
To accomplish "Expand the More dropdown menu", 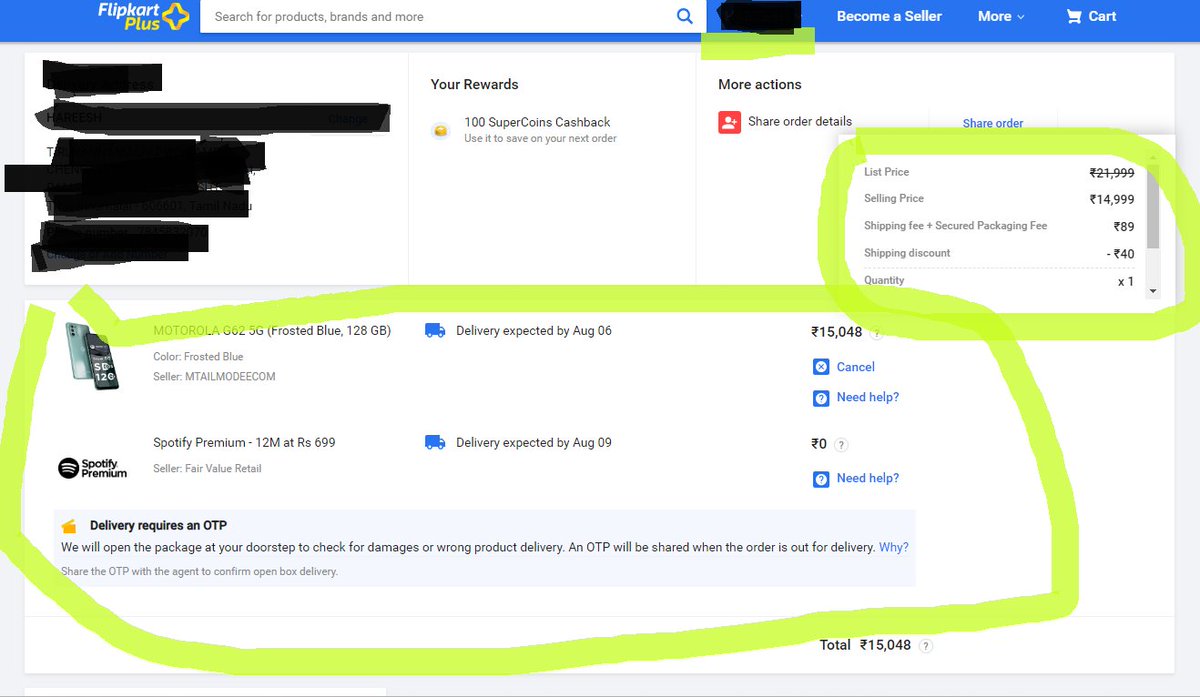I will click(x=1001, y=16).
